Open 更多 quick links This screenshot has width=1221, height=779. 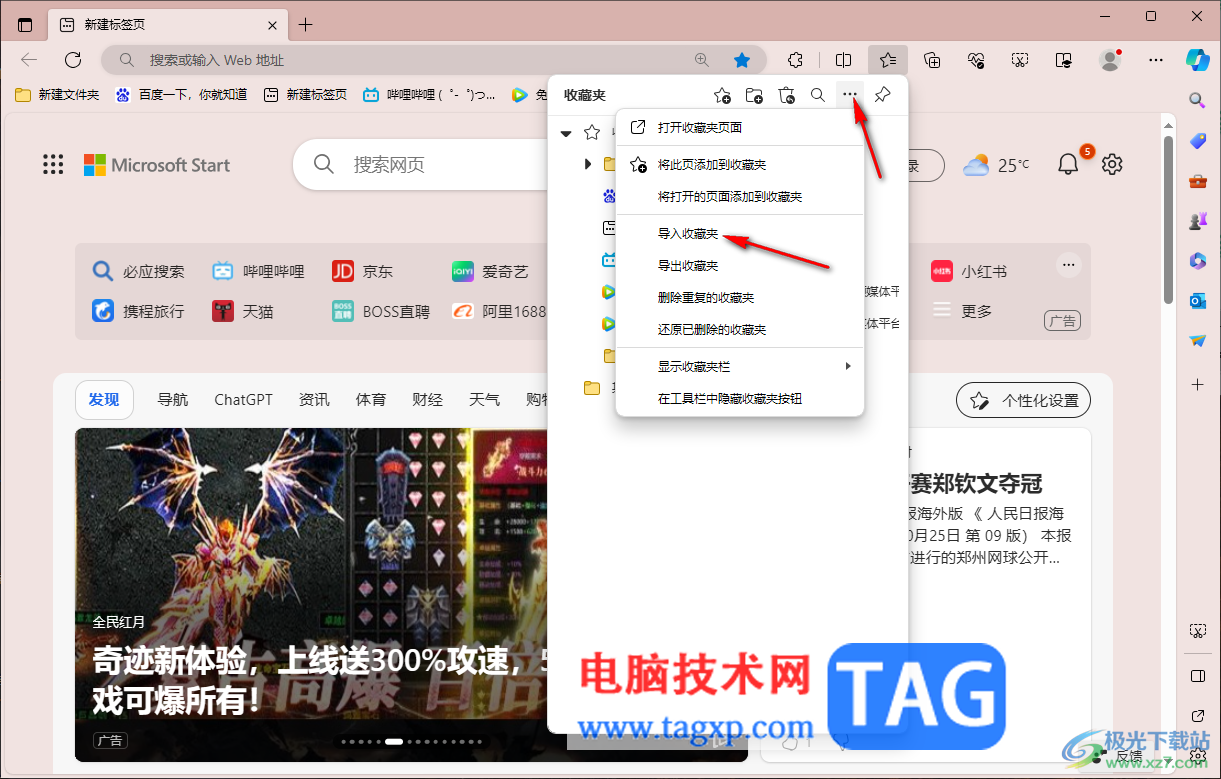coord(962,311)
